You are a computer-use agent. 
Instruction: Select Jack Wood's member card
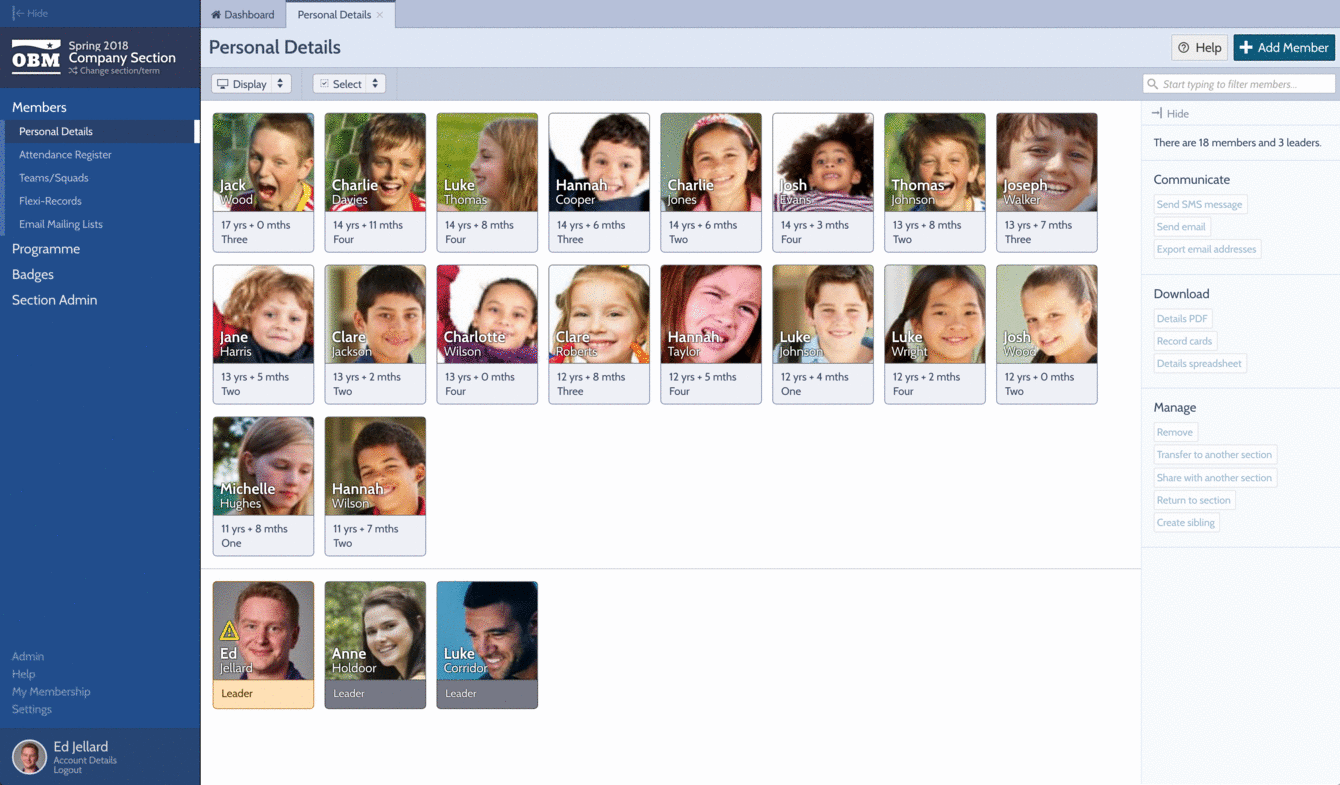point(263,182)
